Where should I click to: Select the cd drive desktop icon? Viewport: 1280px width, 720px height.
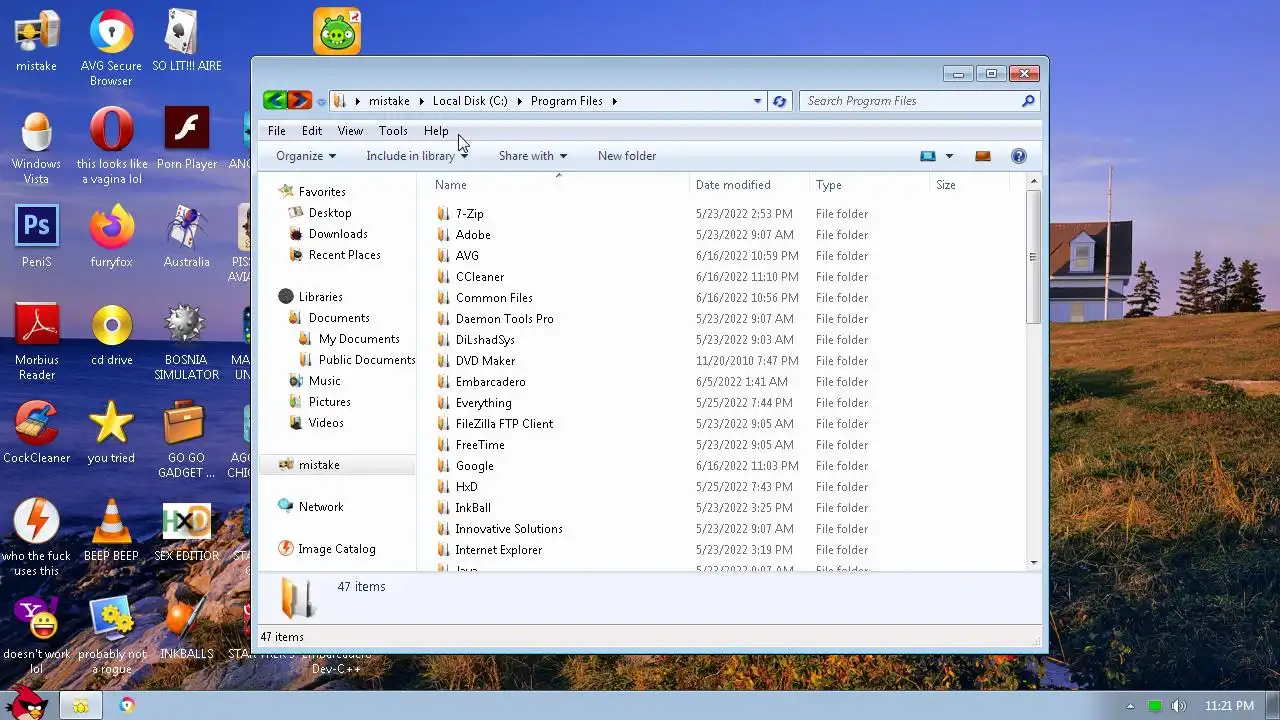(x=111, y=334)
